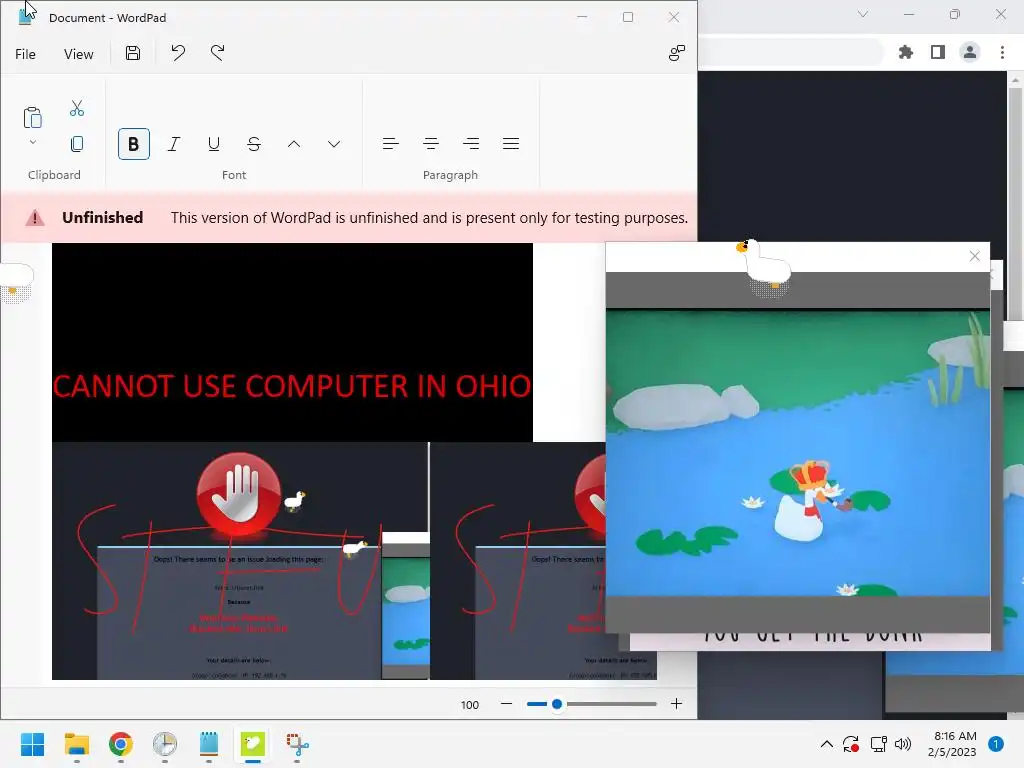Viewport: 1024px width, 768px height.
Task: Increase font size with the up chevron
Action: pyautogui.click(x=294, y=144)
